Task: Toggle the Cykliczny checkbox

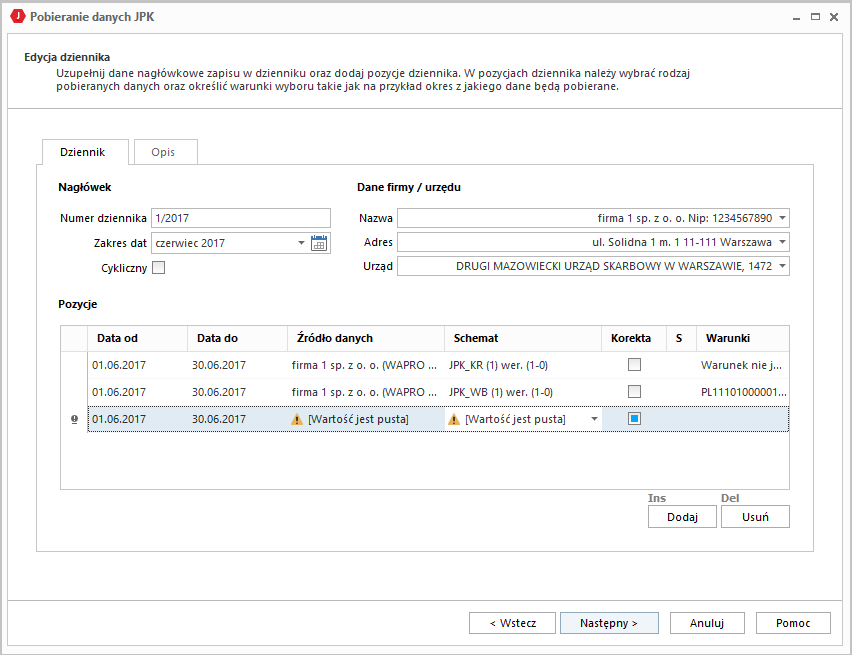Action: click(x=158, y=268)
